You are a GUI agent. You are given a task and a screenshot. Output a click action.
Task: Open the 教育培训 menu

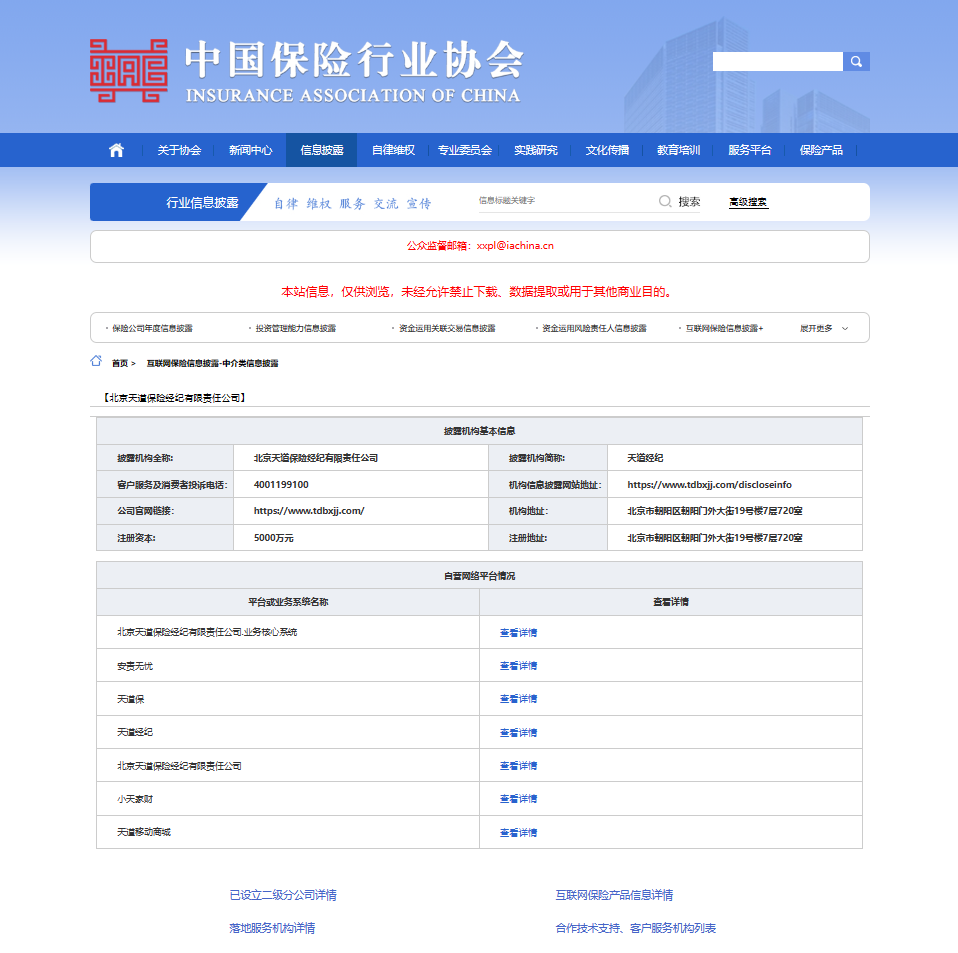pos(679,150)
